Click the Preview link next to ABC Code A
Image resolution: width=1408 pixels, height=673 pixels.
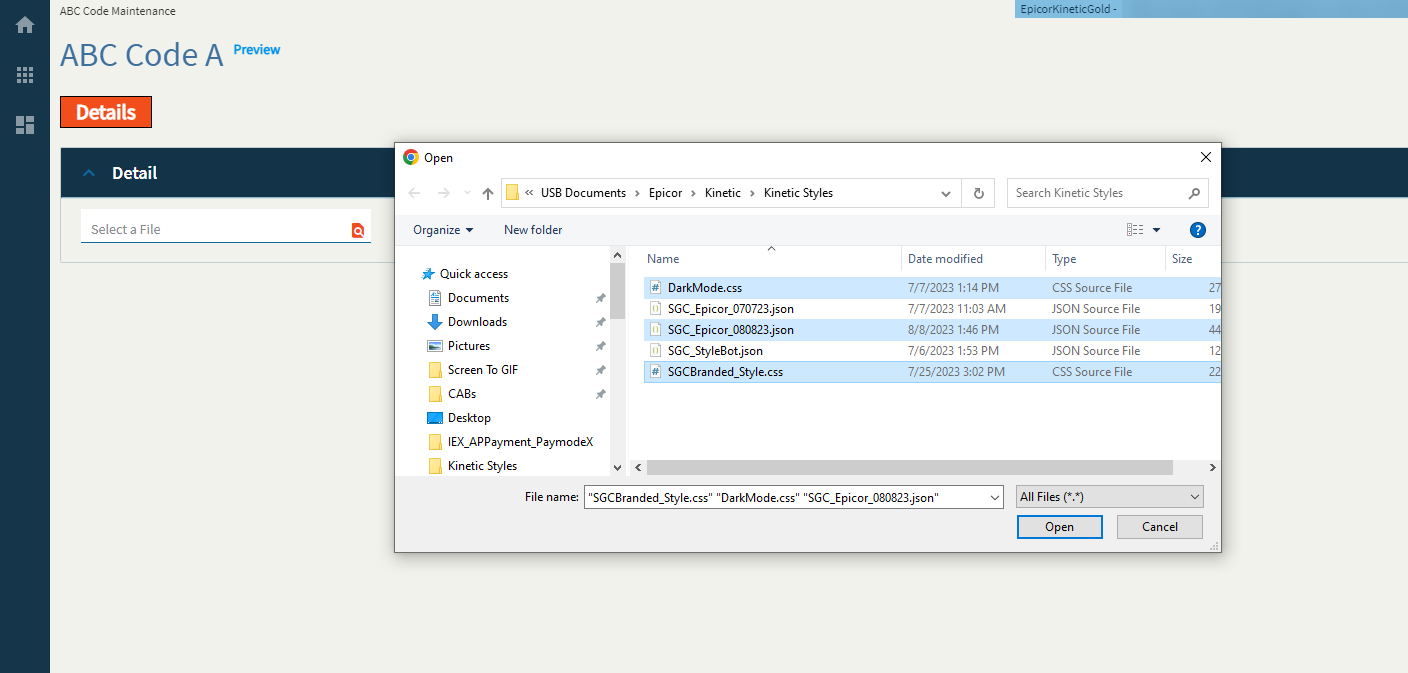[257, 50]
